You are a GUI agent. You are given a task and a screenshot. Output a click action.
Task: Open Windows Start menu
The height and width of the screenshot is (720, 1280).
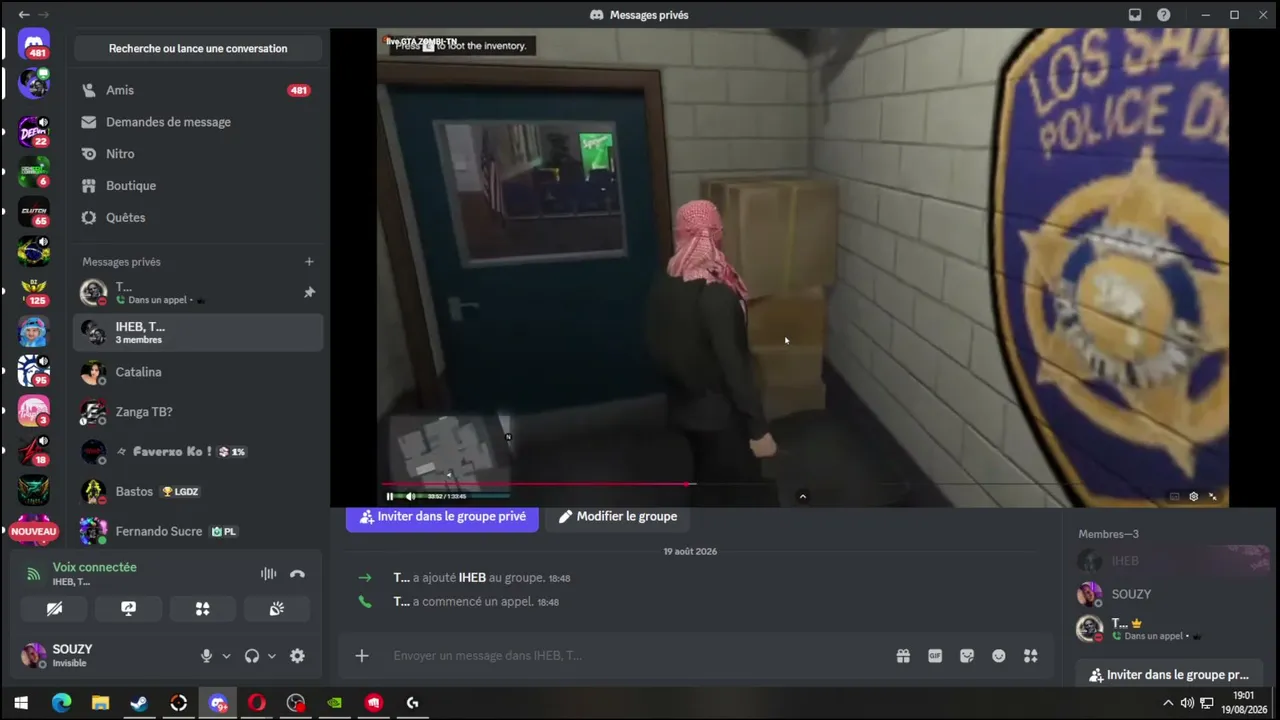coord(21,703)
